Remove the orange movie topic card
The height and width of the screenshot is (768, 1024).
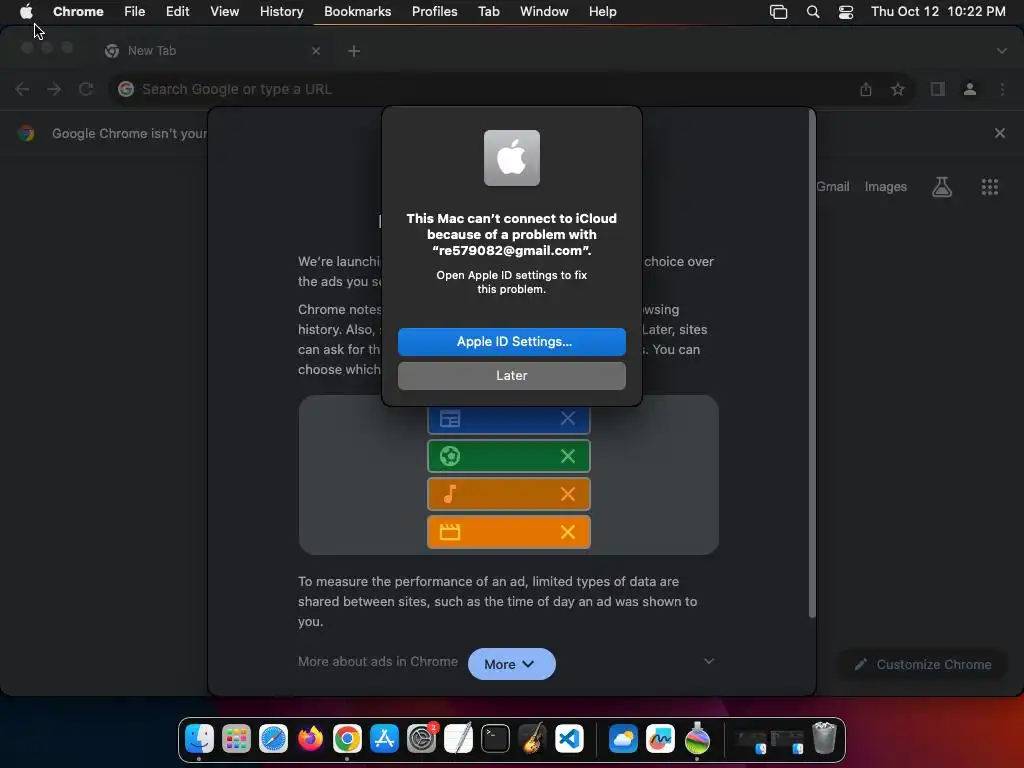click(568, 532)
